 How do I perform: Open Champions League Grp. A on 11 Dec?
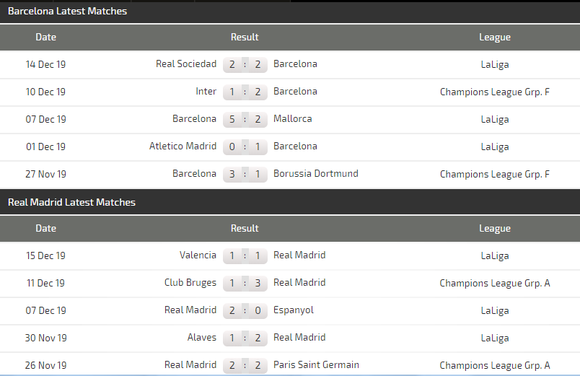point(495,283)
